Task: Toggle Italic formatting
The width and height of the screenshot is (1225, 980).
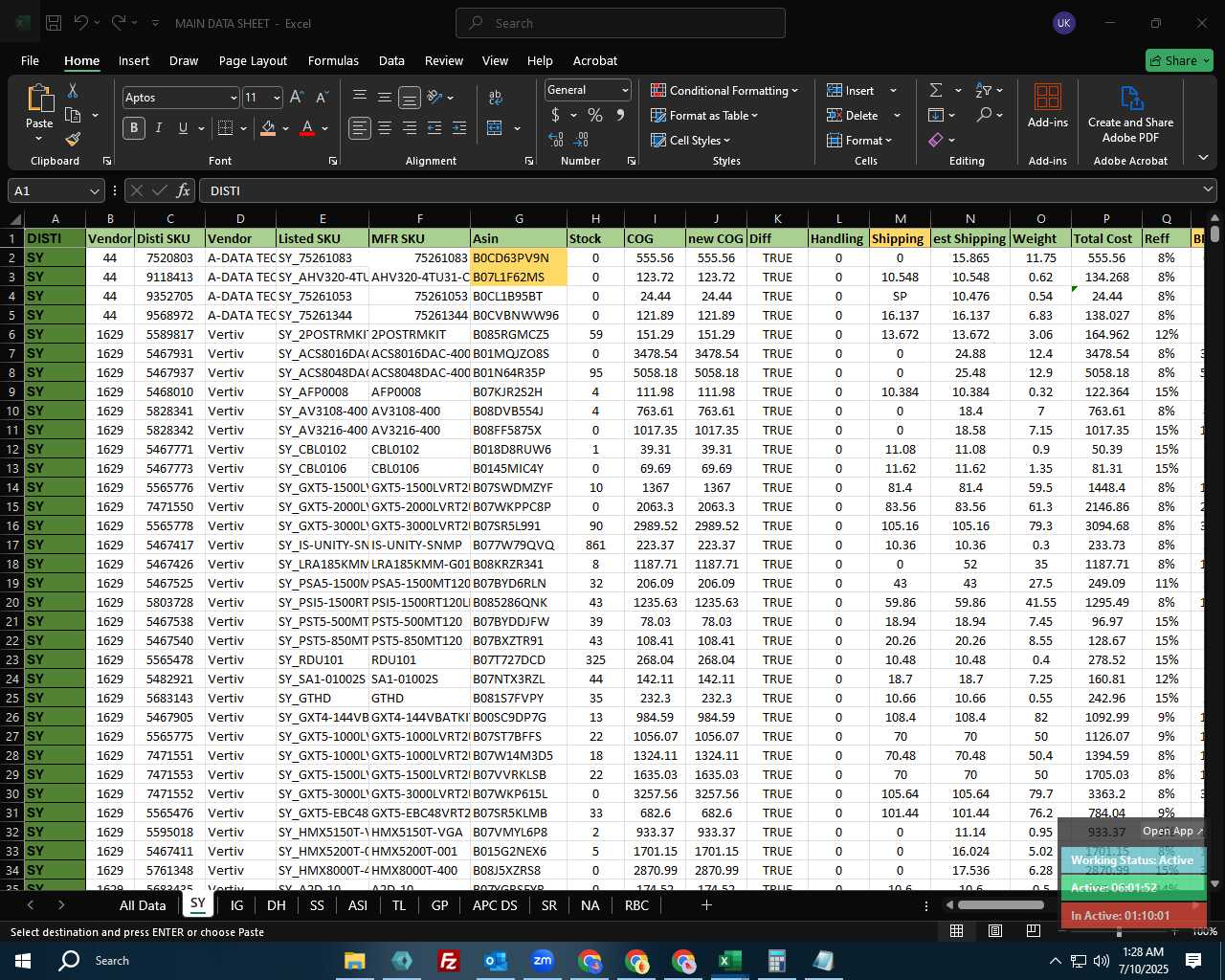Action: 158,128
